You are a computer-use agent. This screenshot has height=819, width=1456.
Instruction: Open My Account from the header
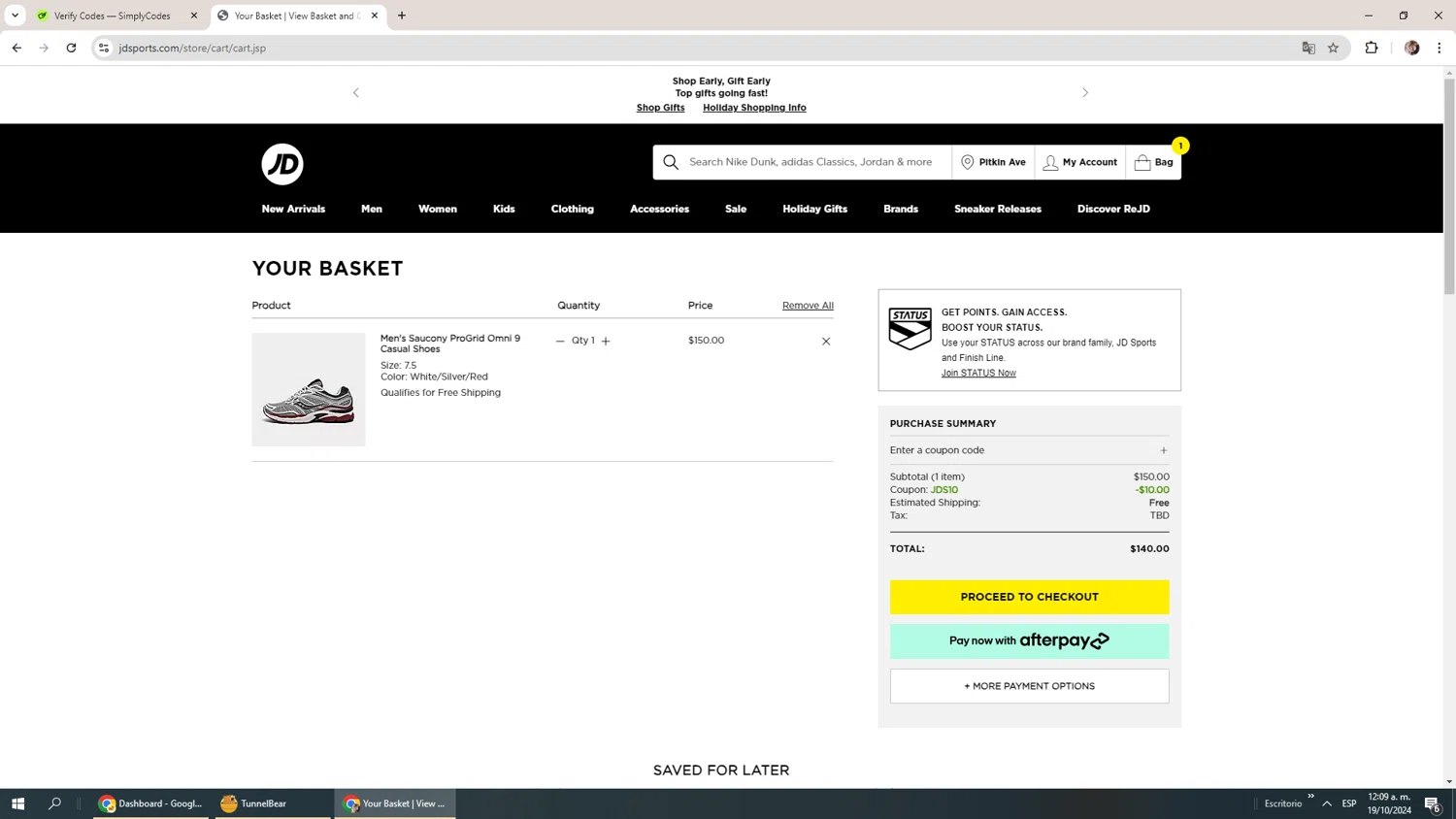(x=1079, y=162)
